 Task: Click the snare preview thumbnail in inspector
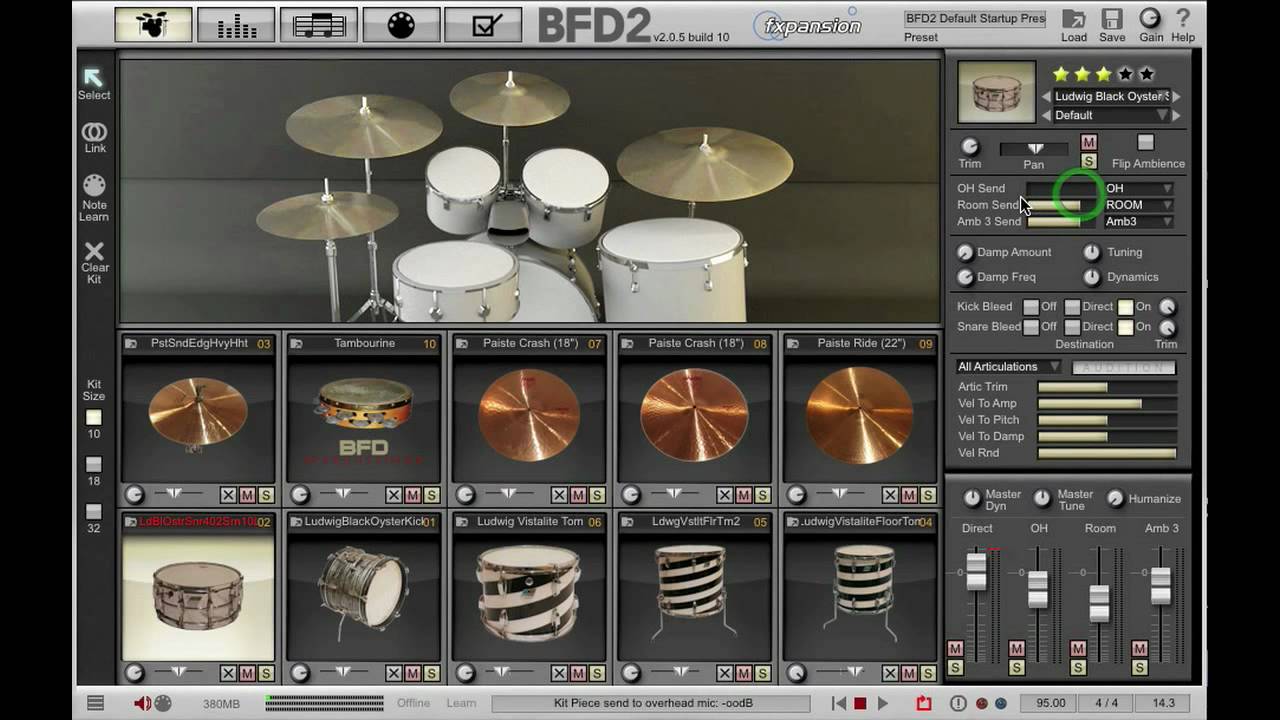[x=996, y=92]
